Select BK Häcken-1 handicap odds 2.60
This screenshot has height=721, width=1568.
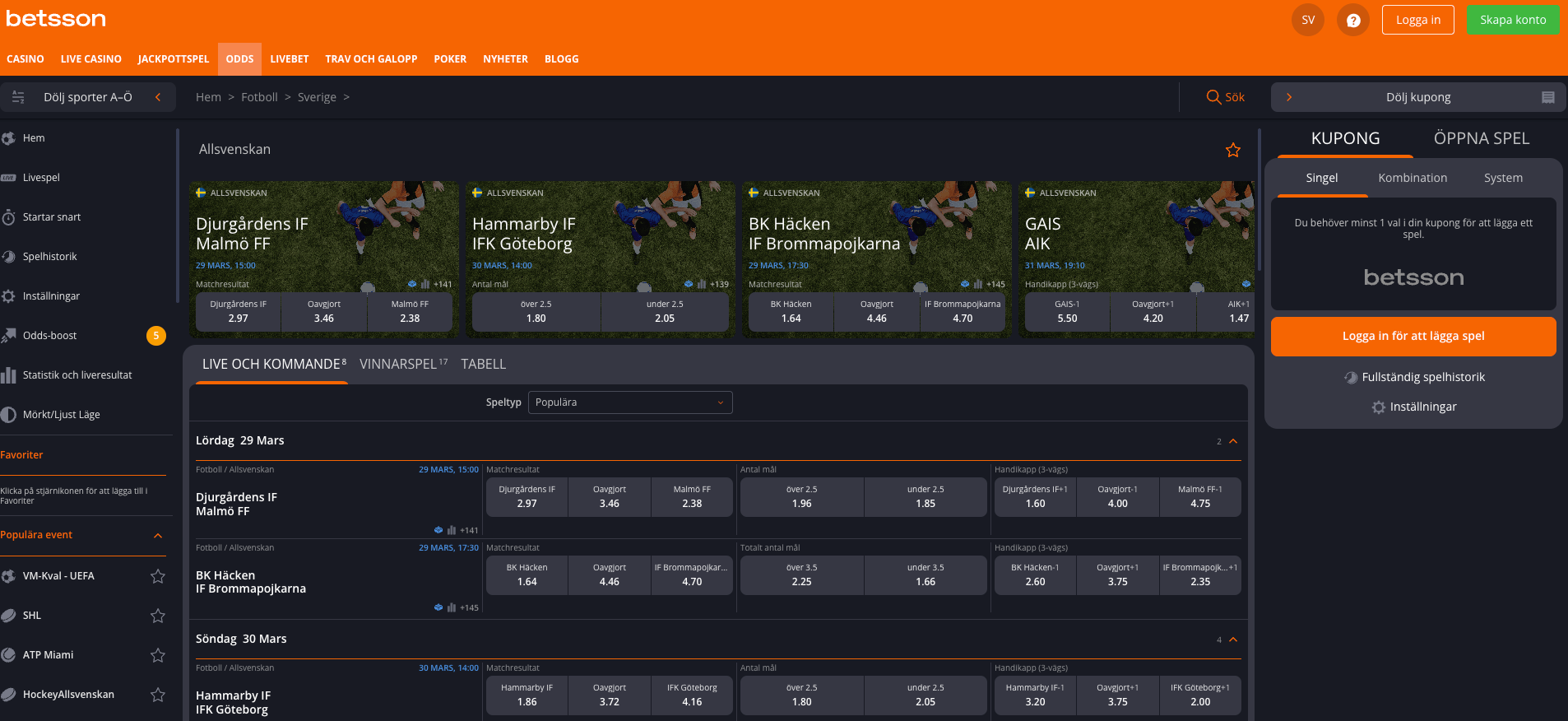[x=1035, y=575]
